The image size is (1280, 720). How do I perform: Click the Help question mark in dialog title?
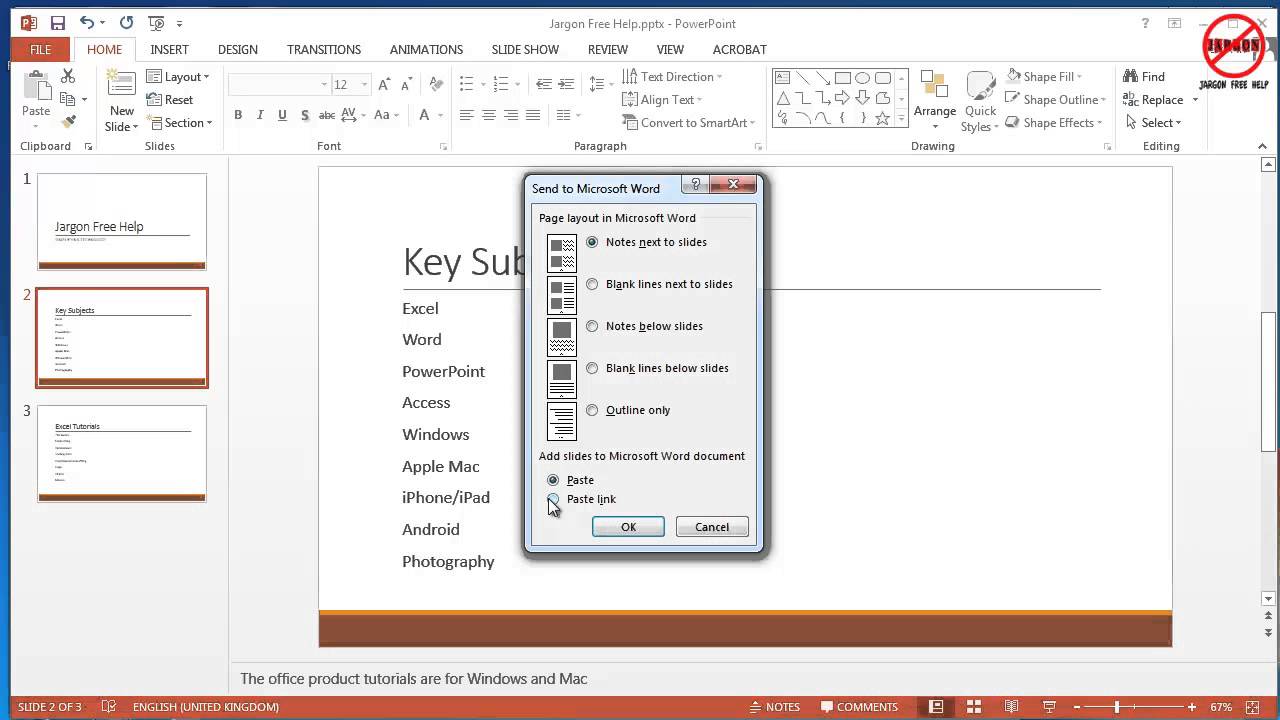tap(696, 184)
